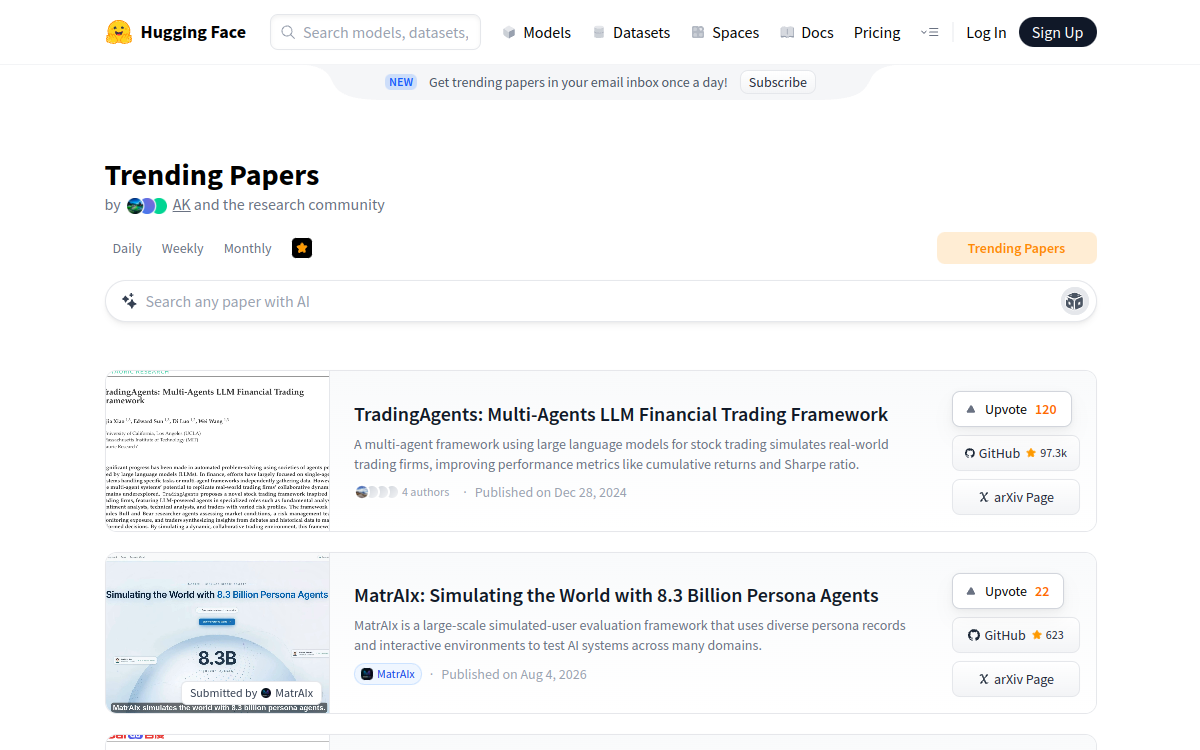Open MatrAIx GitHub repository with 623 stars
This screenshot has height=750, width=1200.
(1015, 635)
